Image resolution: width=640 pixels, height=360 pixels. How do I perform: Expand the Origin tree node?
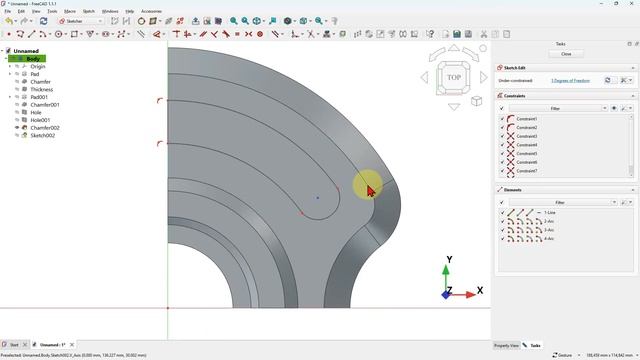[x=10, y=66]
